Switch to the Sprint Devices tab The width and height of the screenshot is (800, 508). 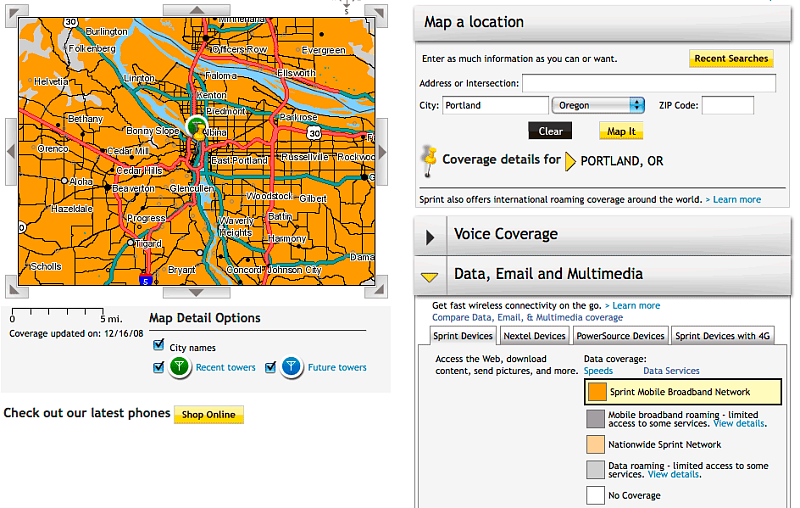(x=463, y=336)
